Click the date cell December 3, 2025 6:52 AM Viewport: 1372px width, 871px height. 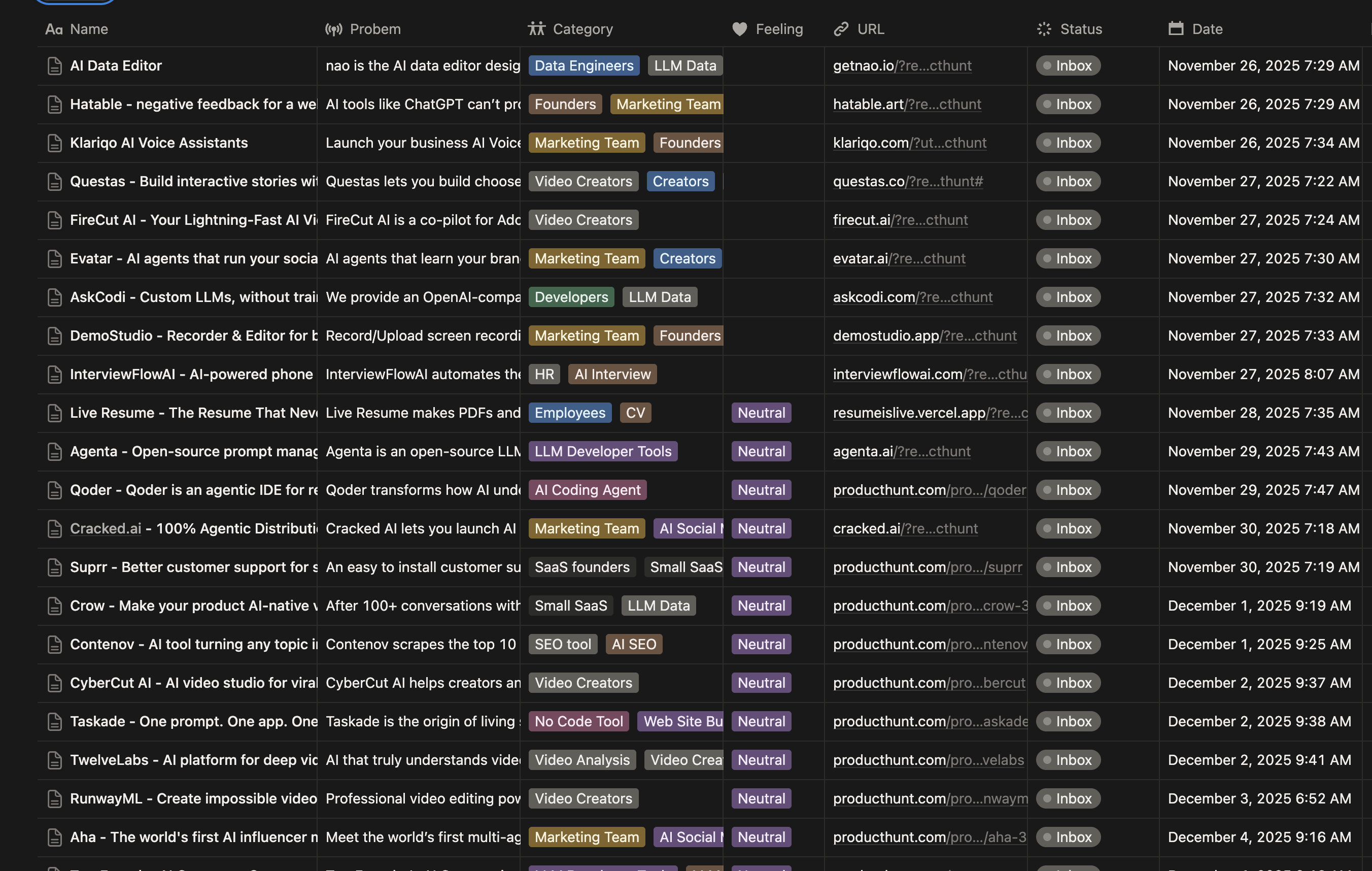(x=1259, y=798)
